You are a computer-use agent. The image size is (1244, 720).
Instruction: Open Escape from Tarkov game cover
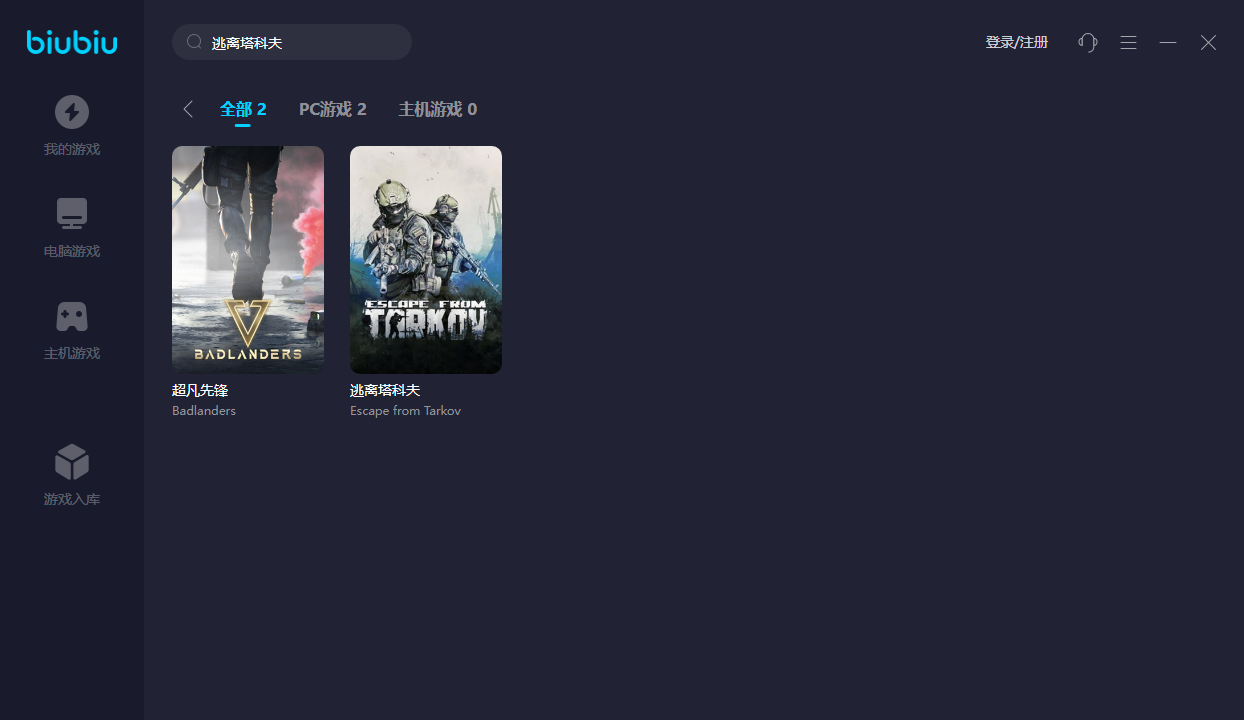click(426, 260)
